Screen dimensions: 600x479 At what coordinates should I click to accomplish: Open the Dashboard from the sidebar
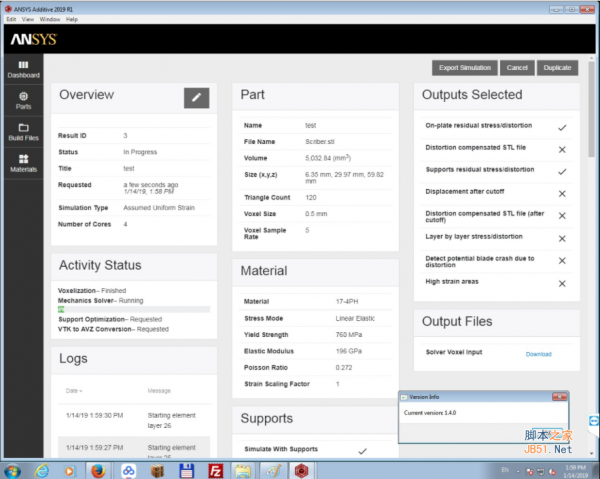click(23, 69)
